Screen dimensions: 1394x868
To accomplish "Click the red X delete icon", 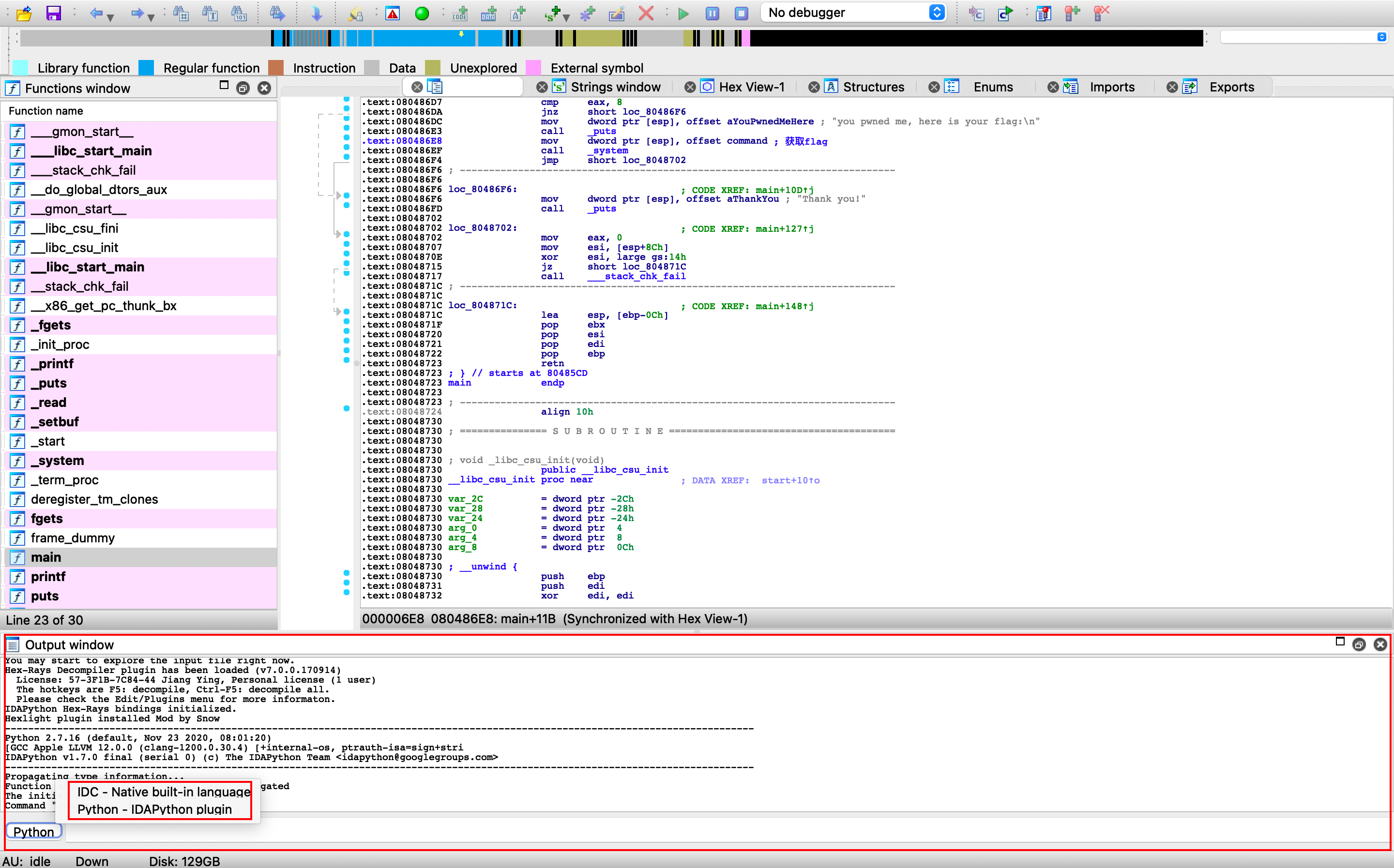I will point(646,13).
